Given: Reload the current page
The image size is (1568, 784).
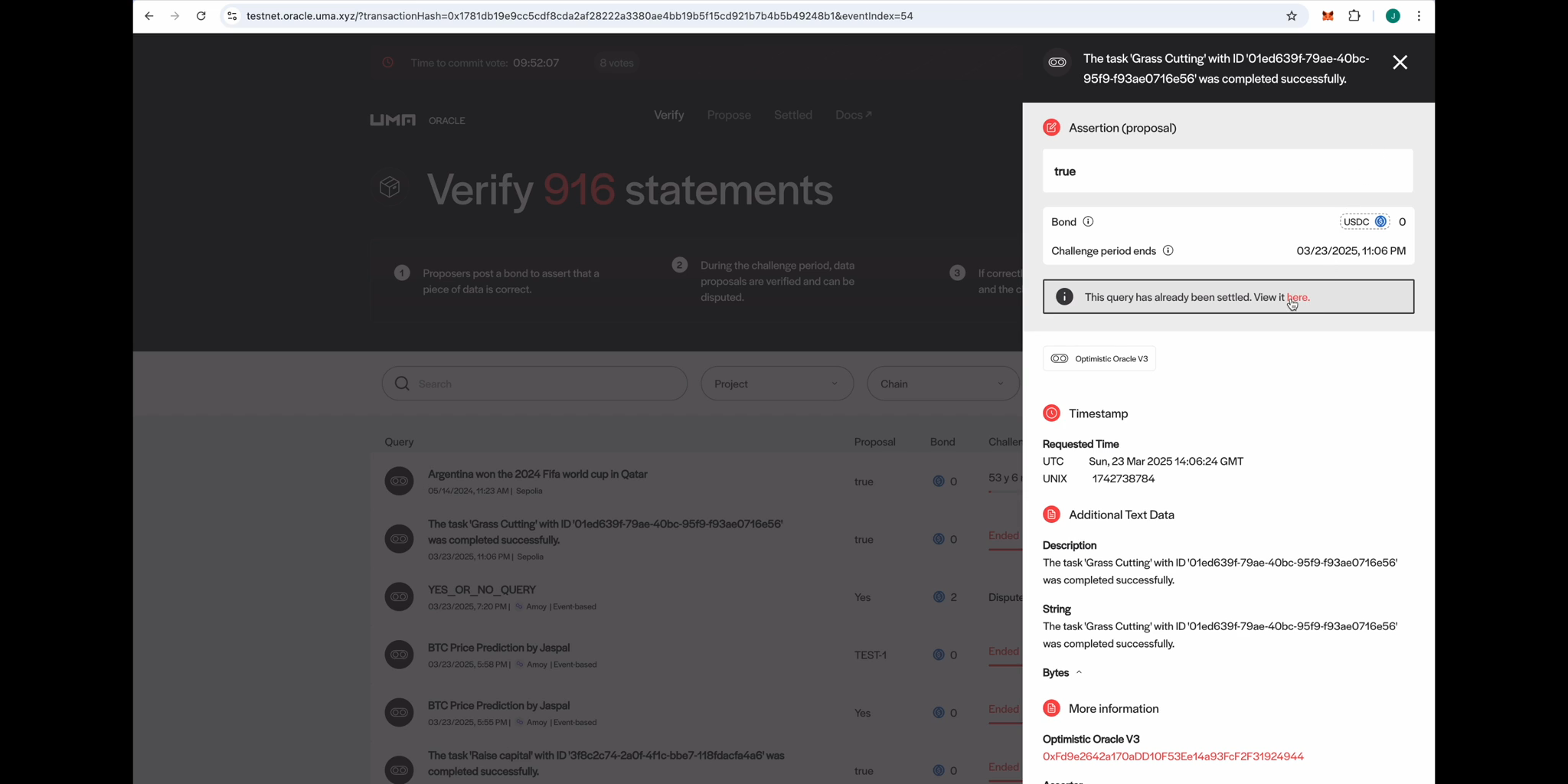Looking at the screenshot, I should 201,16.
